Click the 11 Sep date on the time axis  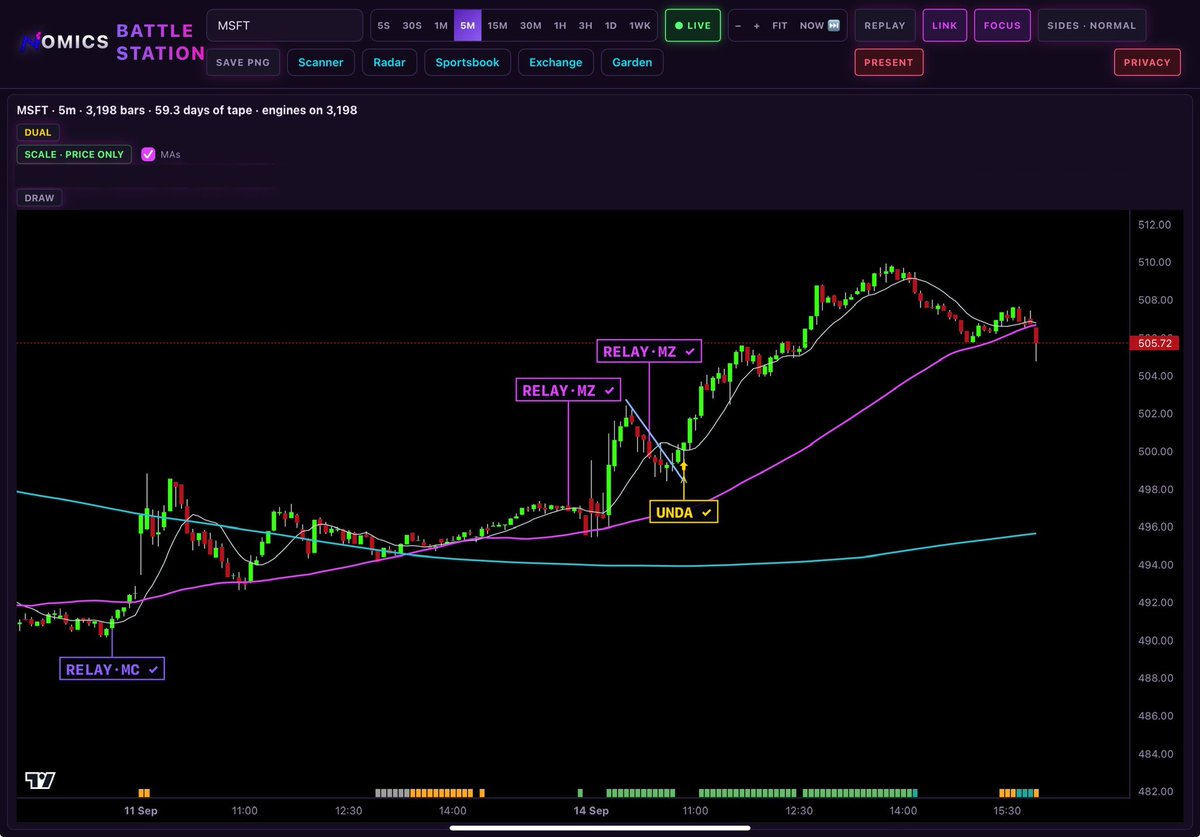tap(141, 811)
